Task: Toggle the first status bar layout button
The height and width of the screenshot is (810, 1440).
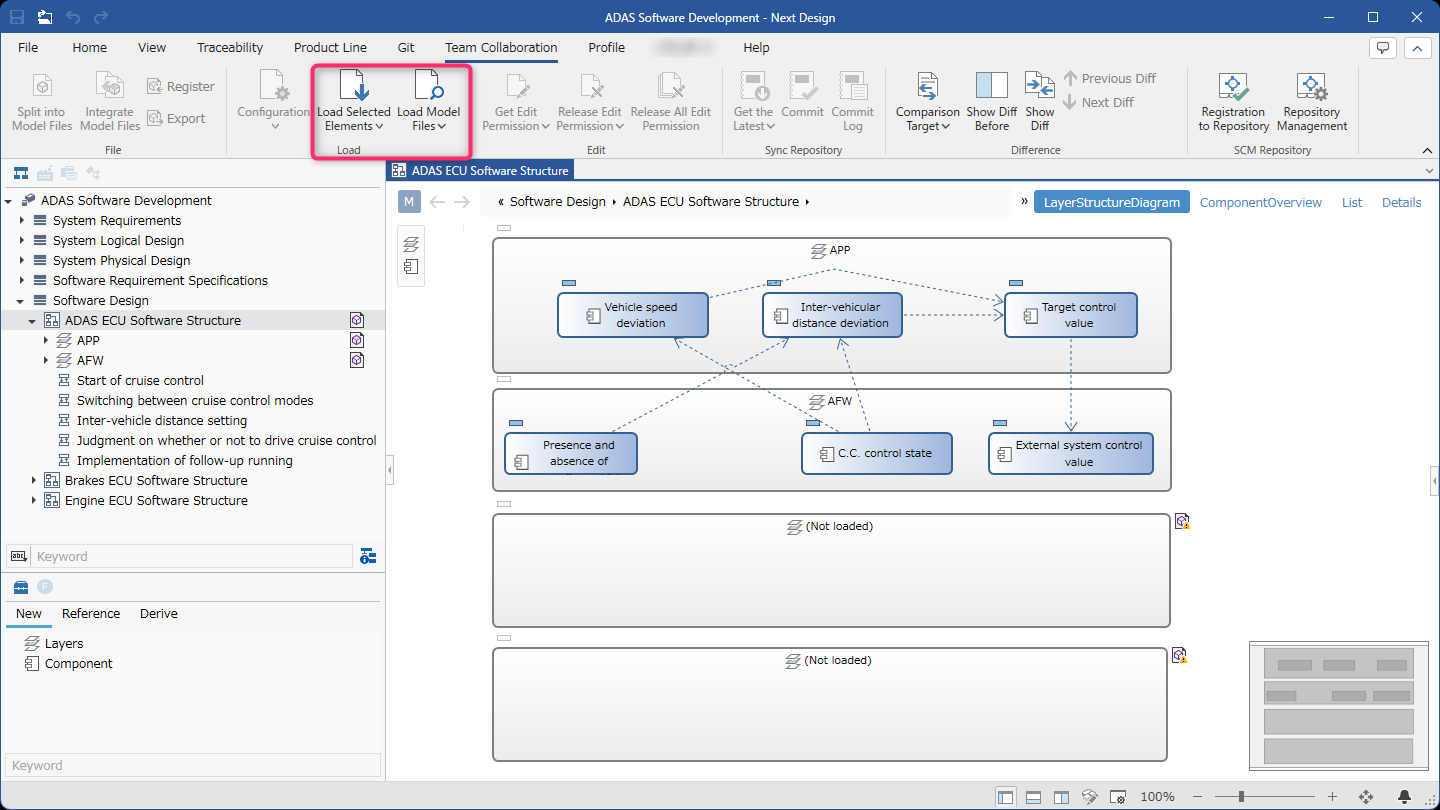Action: 1006,797
